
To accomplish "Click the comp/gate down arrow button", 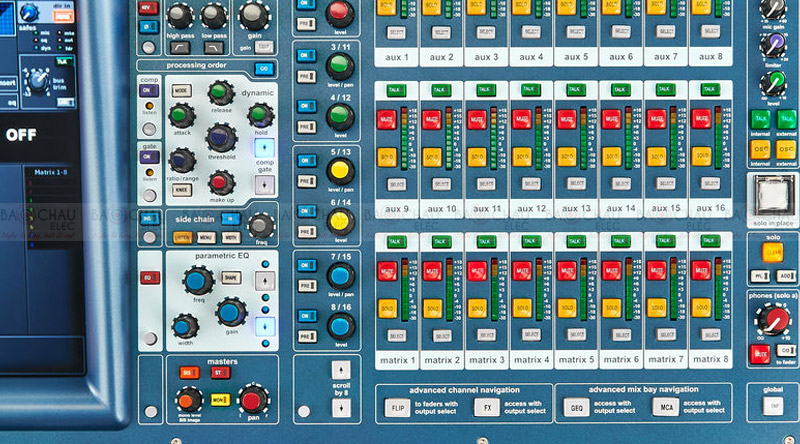I will tap(264, 185).
